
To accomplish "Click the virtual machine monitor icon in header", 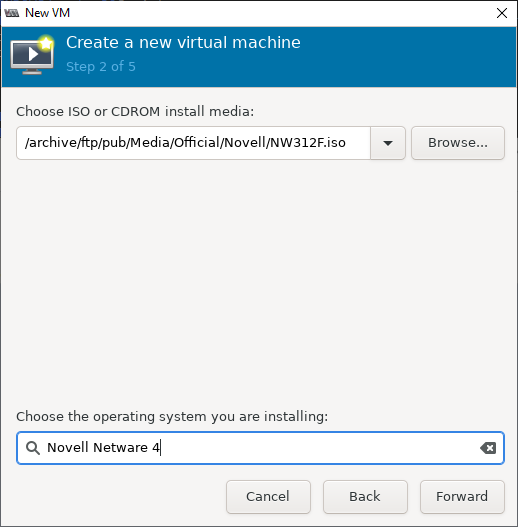I will point(32,55).
